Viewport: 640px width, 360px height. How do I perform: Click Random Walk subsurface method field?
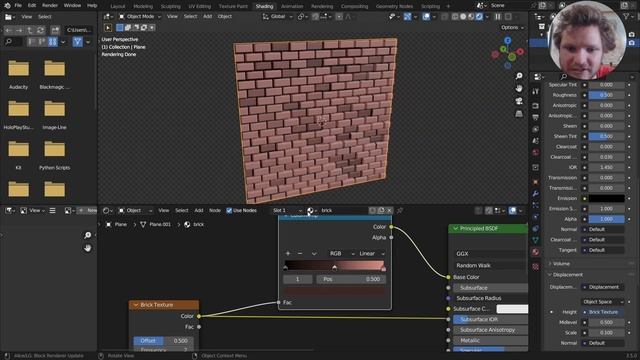click(x=490, y=265)
